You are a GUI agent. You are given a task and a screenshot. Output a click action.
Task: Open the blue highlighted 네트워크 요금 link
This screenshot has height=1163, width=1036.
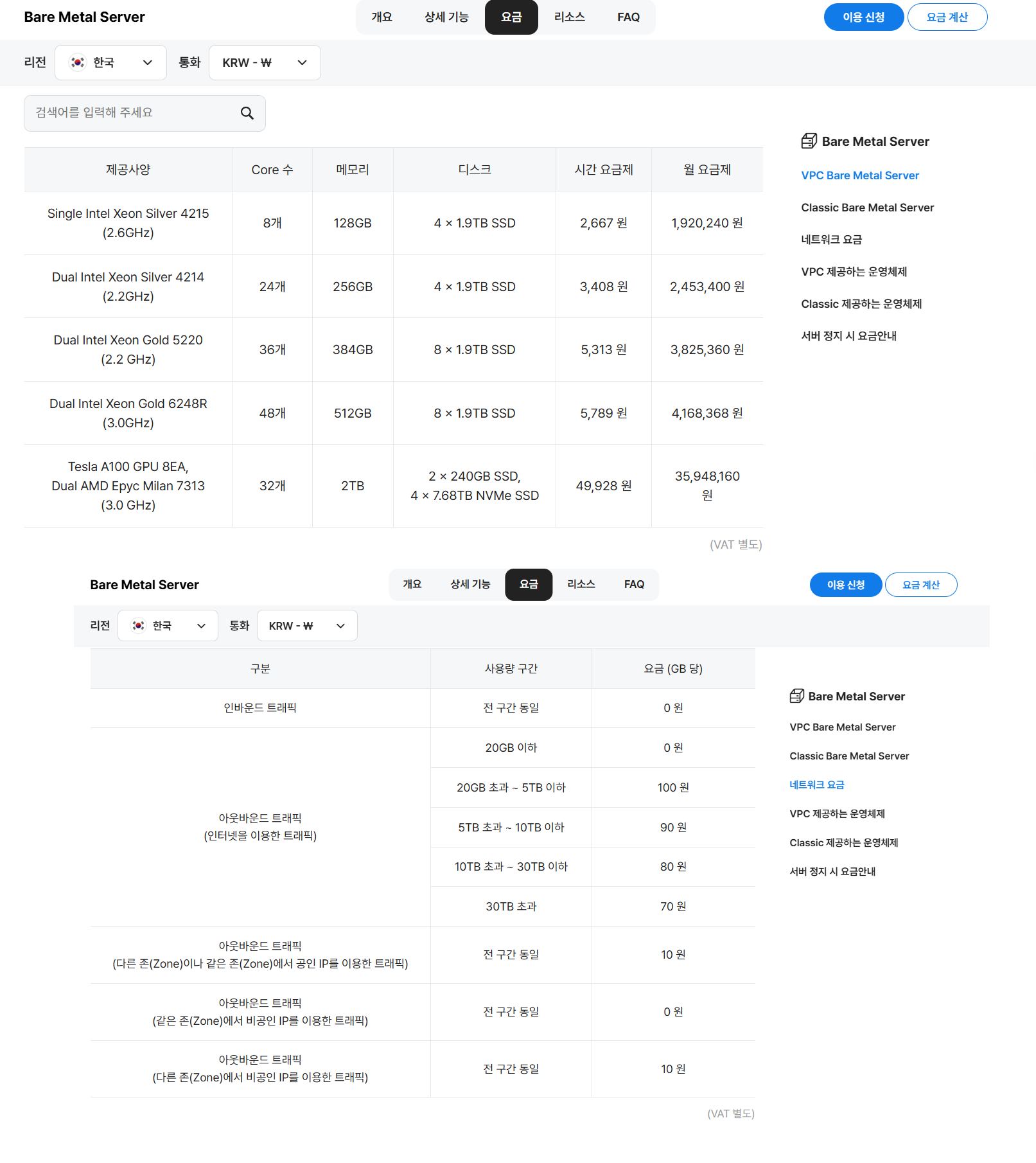816,785
